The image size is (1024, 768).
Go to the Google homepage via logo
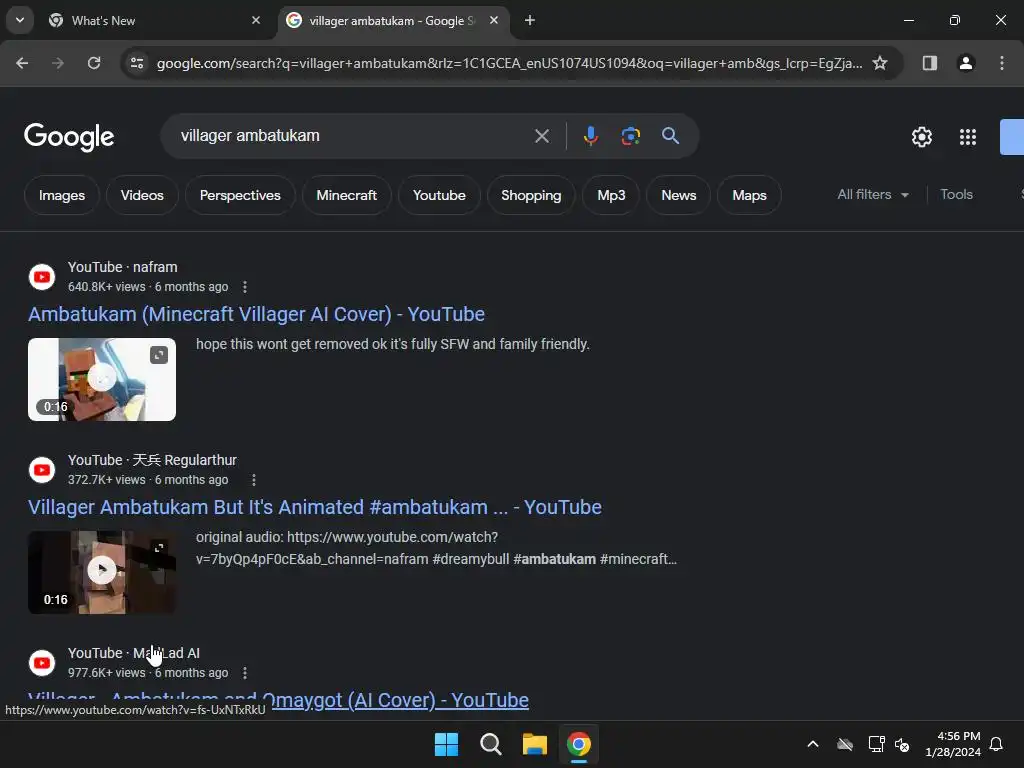tap(69, 137)
